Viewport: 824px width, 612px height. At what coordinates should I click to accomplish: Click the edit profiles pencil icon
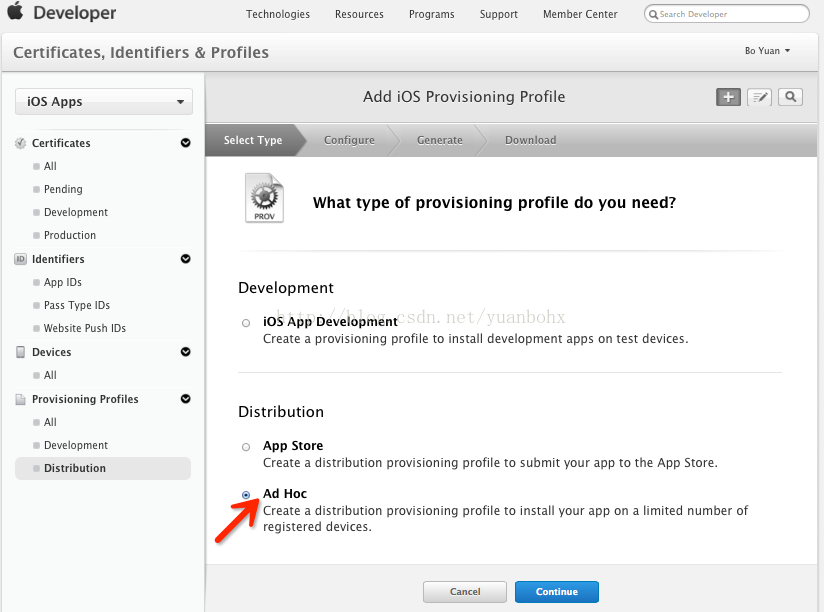(760, 97)
